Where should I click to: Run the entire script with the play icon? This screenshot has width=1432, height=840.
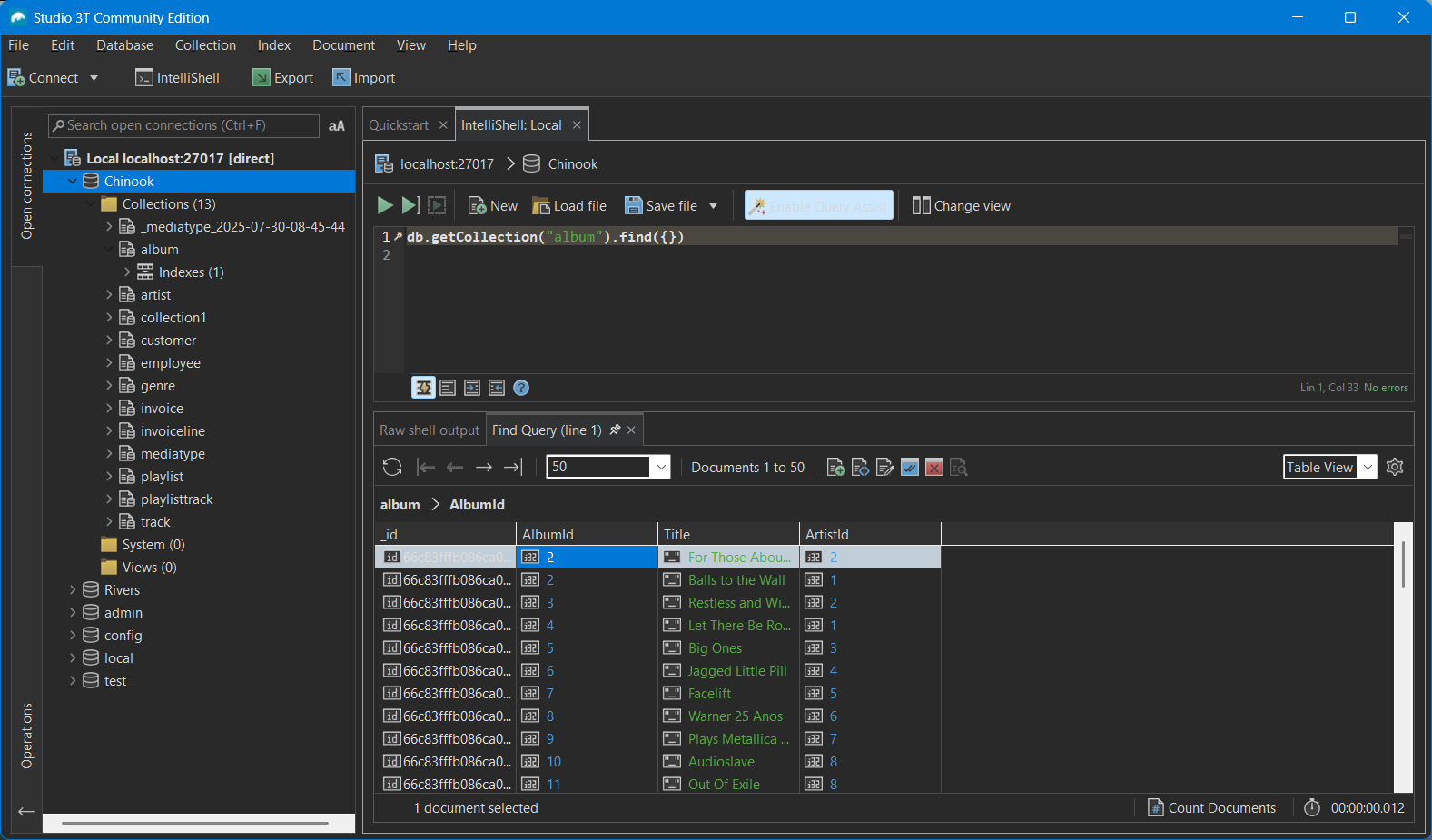(385, 206)
